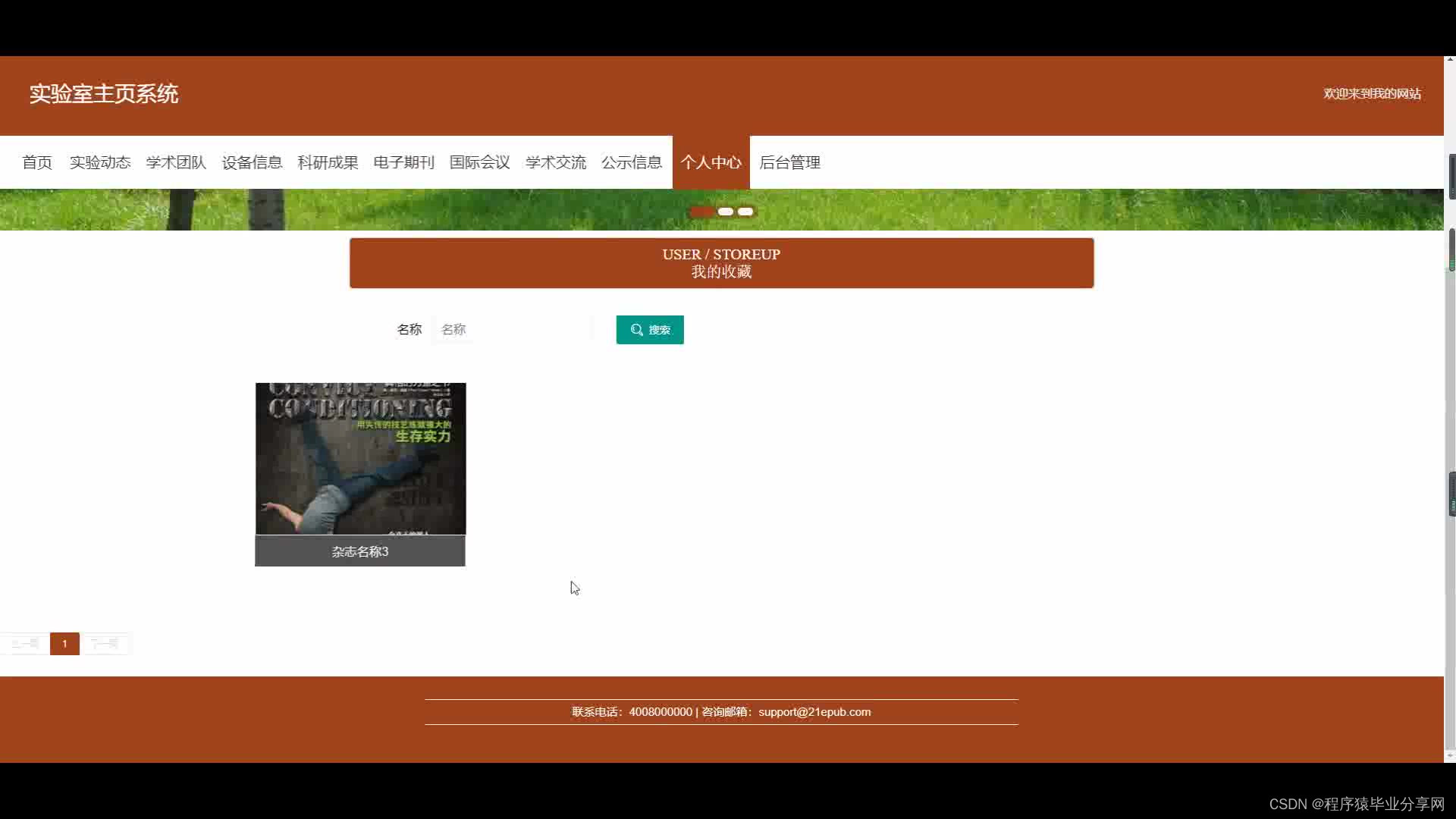Screen dimensions: 1456x819
Task: Go to 实验动态 in navigation
Action: pyautogui.click(x=100, y=162)
